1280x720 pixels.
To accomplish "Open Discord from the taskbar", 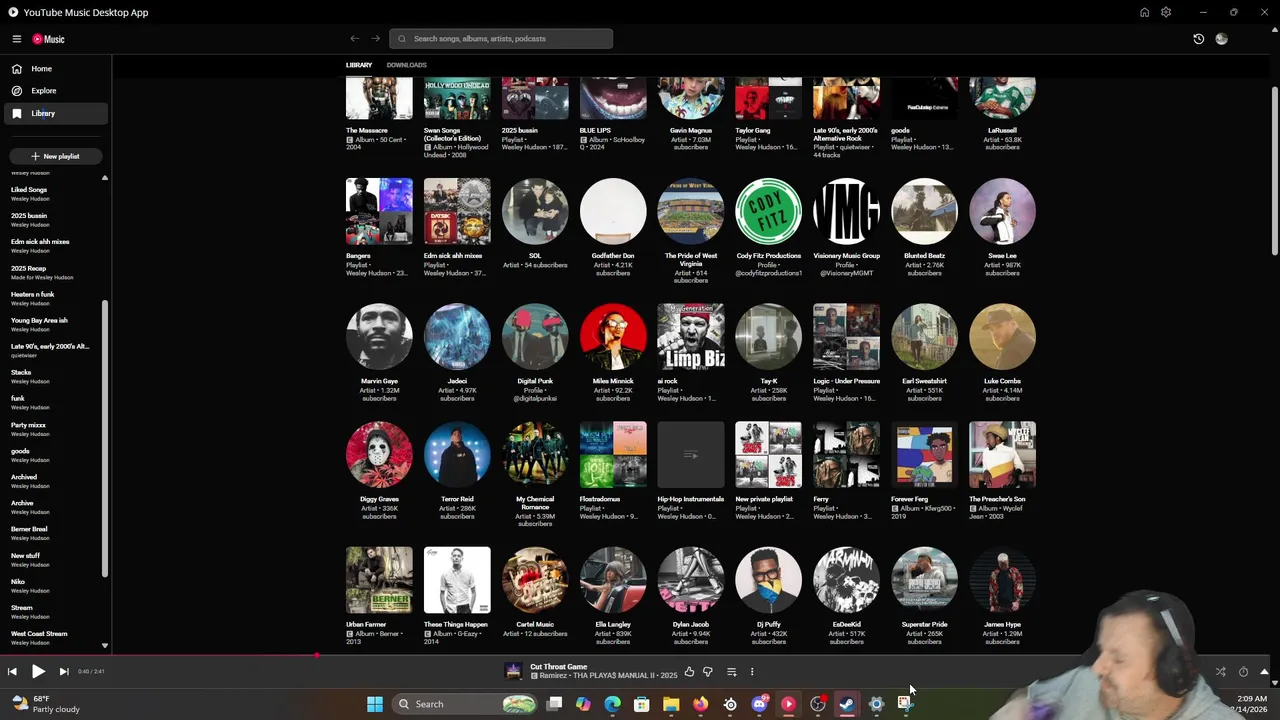I will pyautogui.click(x=759, y=704).
